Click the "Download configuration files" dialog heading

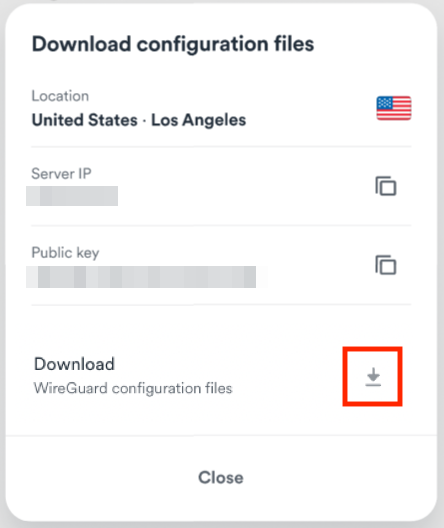173,44
